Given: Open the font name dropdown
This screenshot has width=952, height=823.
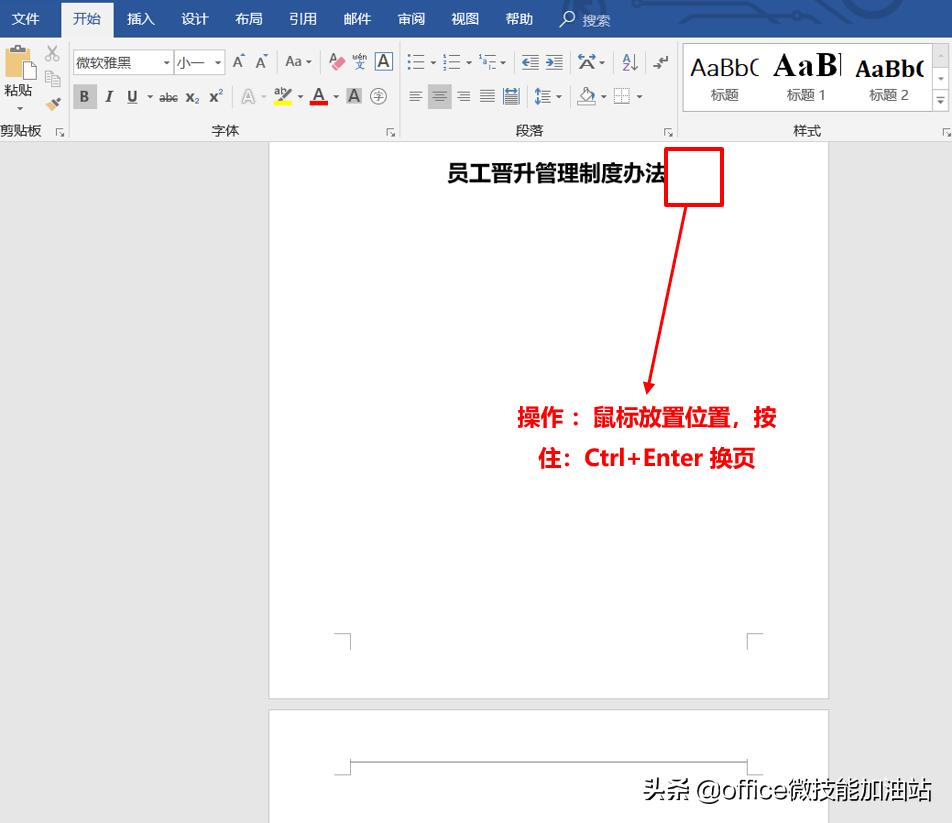Looking at the screenshot, I should pos(166,62).
